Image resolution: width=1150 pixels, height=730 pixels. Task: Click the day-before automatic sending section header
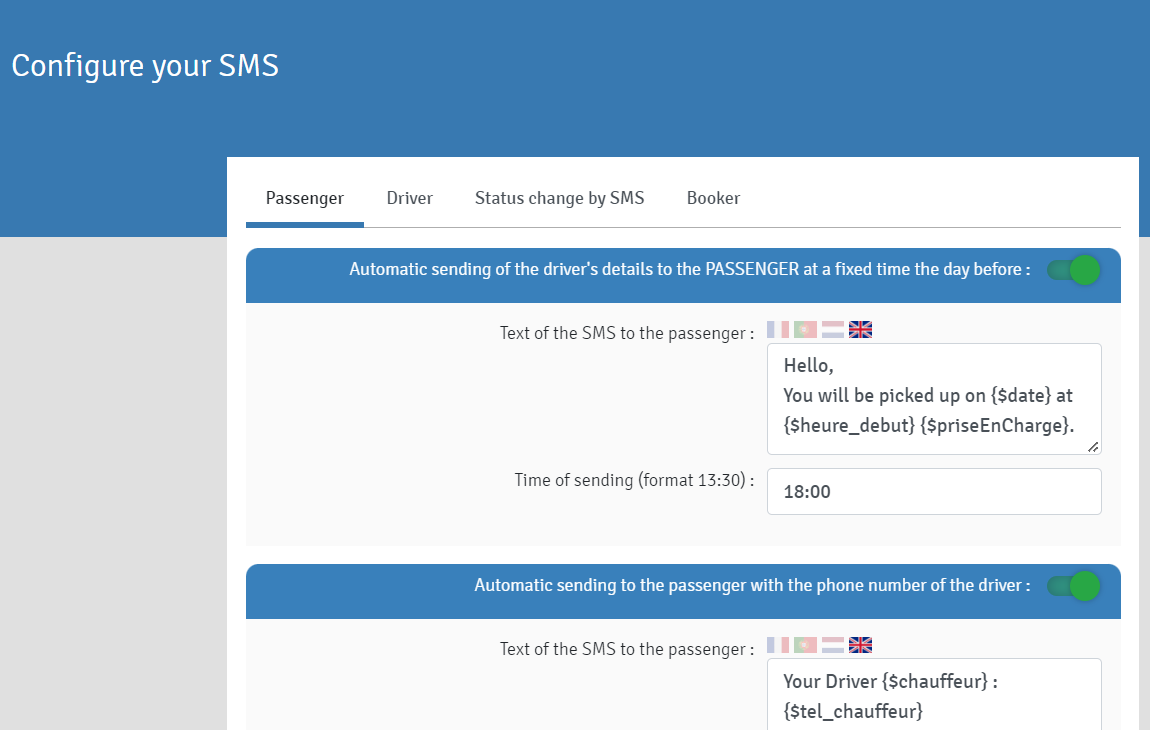click(x=689, y=270)
